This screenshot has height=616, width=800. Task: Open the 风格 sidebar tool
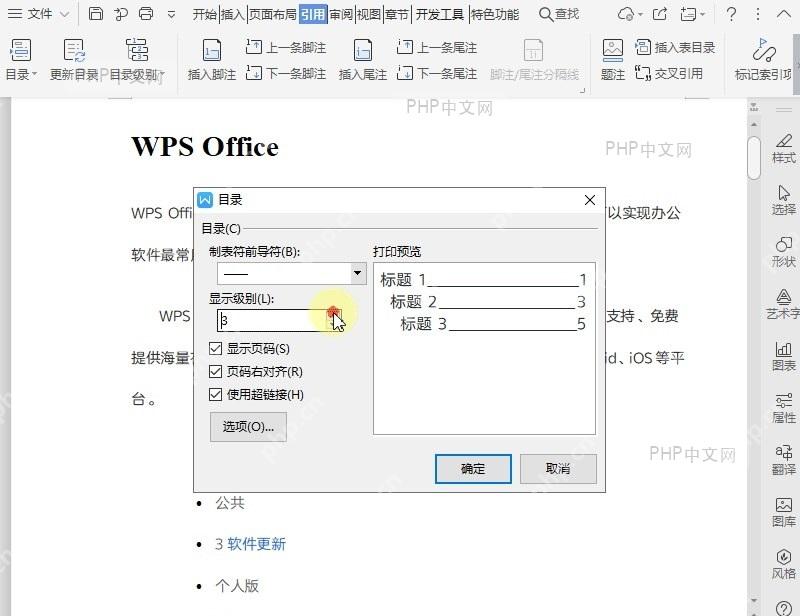point(784,564)
